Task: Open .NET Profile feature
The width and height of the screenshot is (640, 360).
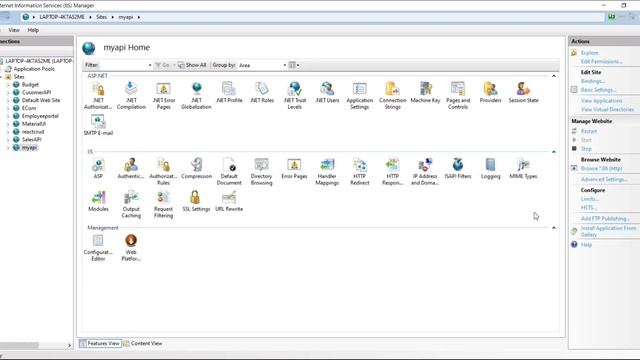Action: click(x=229, y=92)
